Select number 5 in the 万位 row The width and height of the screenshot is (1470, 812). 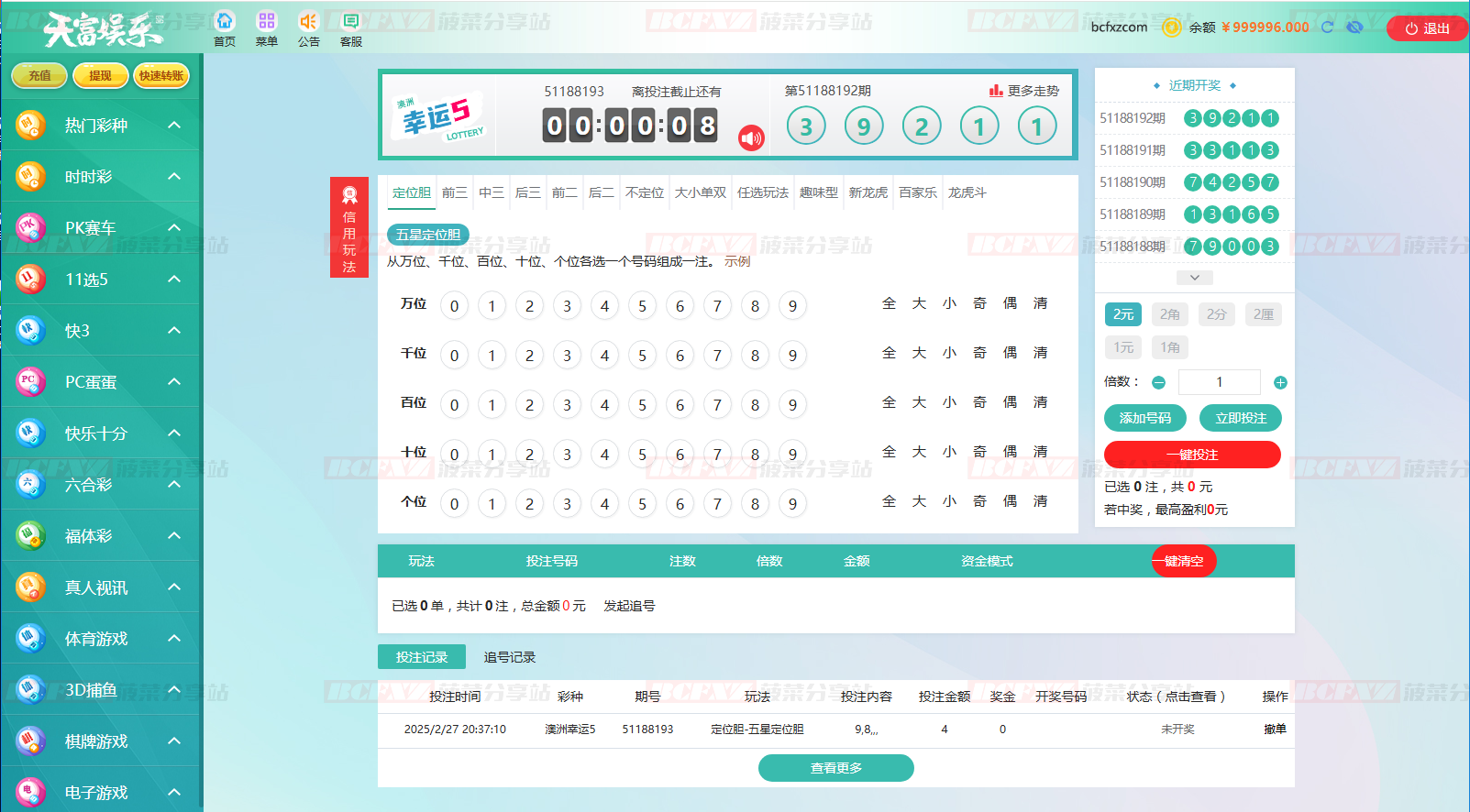tap(642, 306)
